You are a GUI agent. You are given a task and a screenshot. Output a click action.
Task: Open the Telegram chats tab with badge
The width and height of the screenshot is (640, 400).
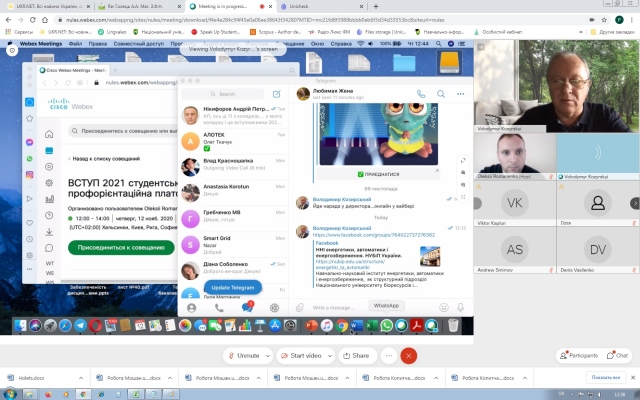tap(247, 307)
